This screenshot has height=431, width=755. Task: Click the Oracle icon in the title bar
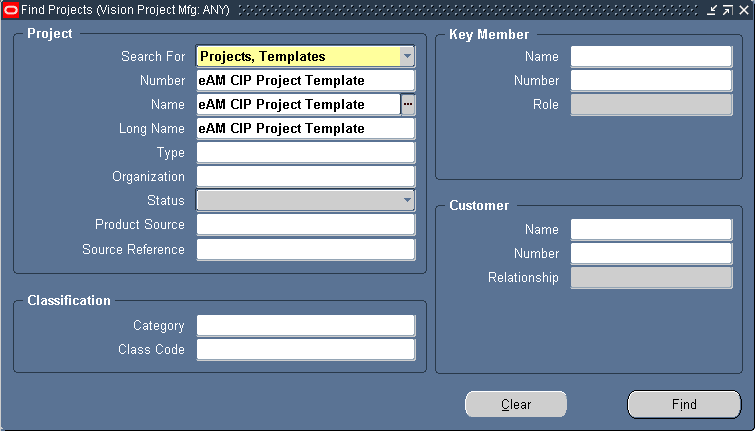[x=11, y=10]
